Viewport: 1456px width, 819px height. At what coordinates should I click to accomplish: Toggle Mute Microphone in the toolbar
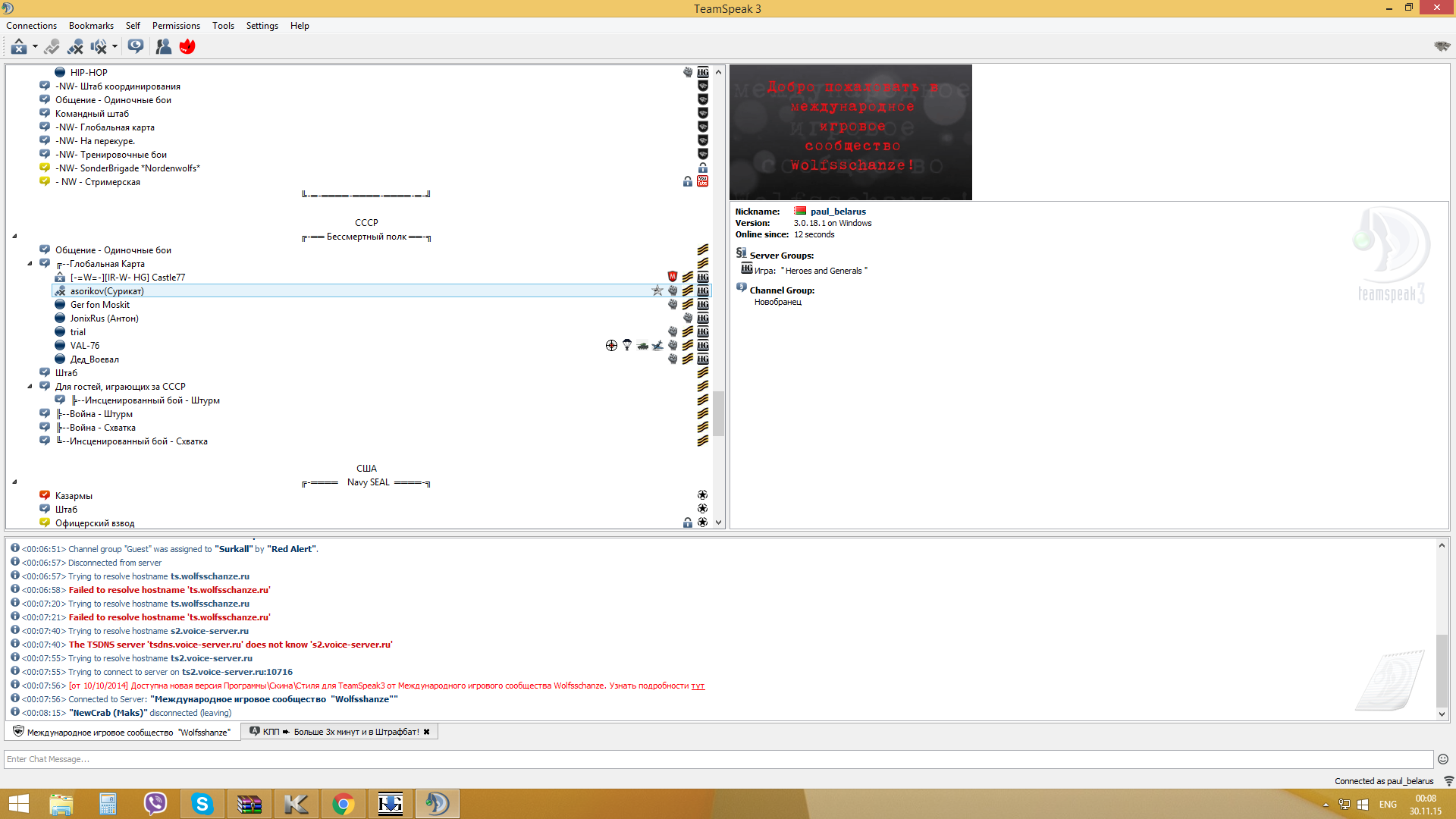point(75,47)
